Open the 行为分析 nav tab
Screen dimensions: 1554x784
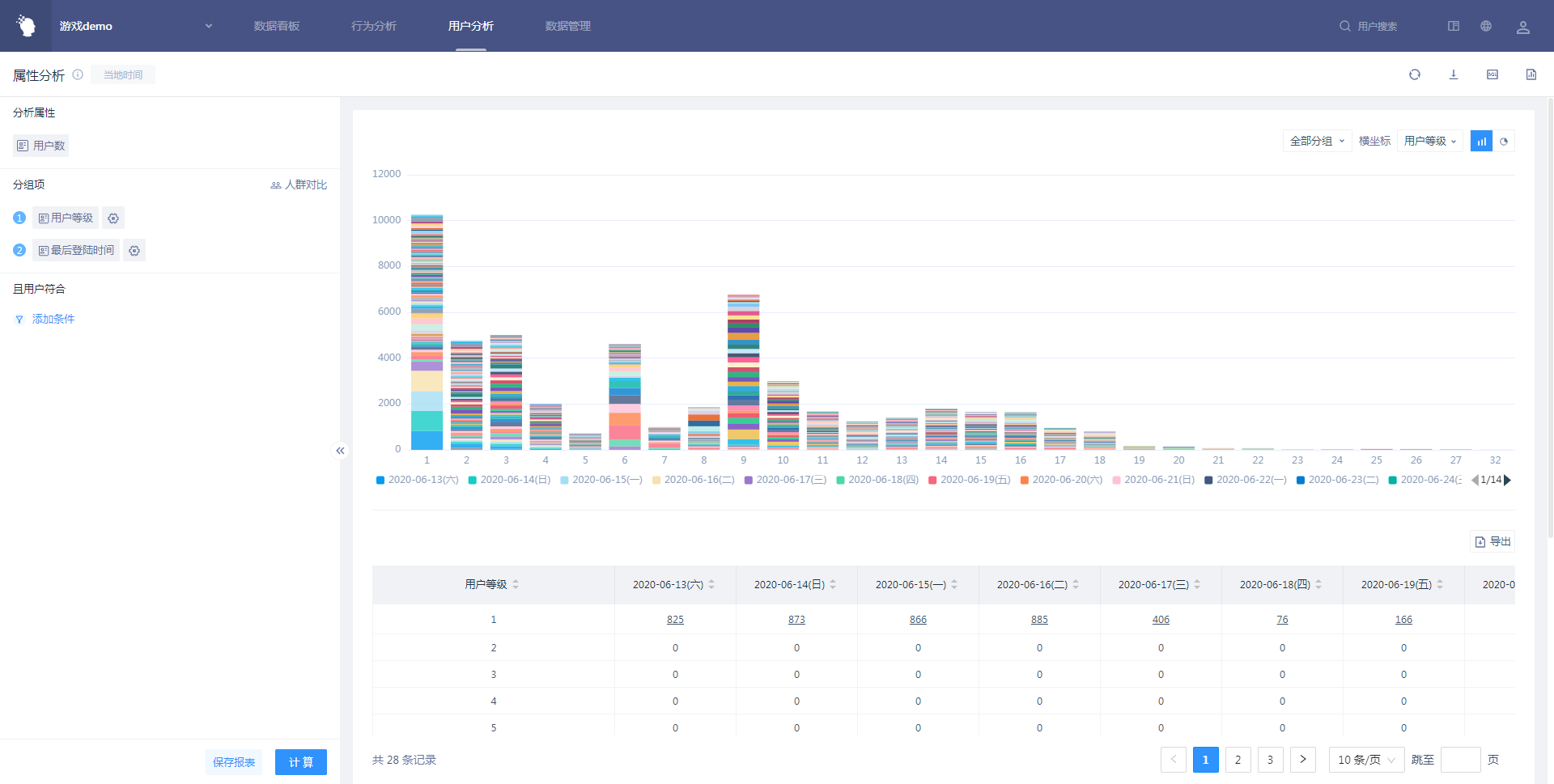[x=373, y=26]
